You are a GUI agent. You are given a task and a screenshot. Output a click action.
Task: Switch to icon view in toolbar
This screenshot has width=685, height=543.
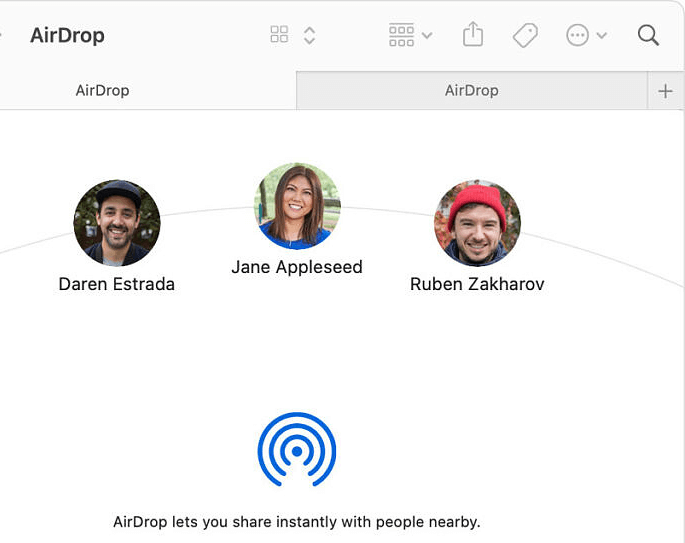coord(279,35)
